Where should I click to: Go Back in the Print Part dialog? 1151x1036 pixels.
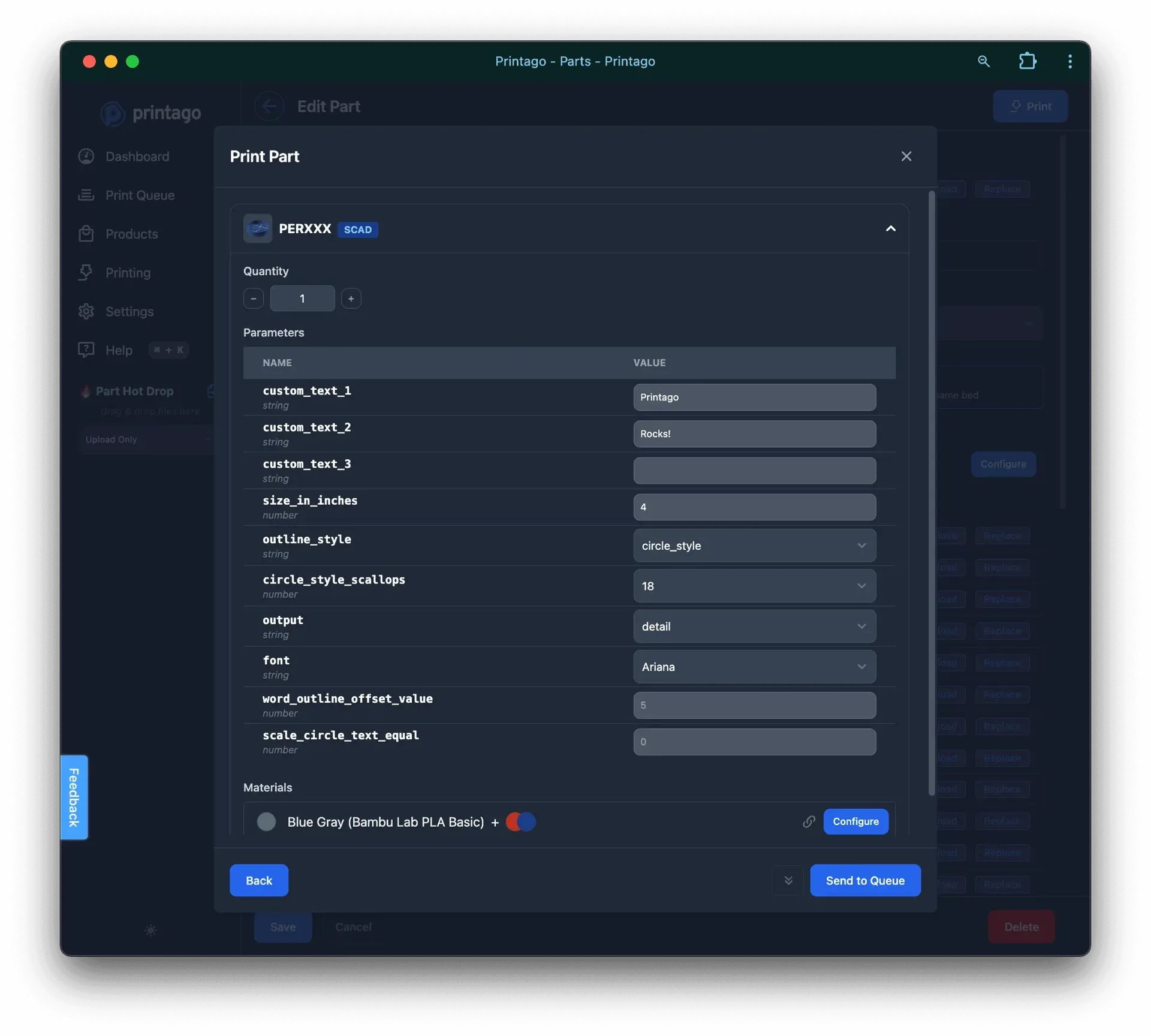258,880
